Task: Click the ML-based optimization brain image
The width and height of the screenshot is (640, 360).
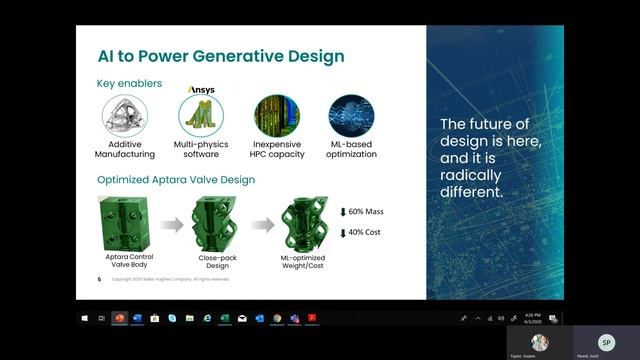Action: 351,116
